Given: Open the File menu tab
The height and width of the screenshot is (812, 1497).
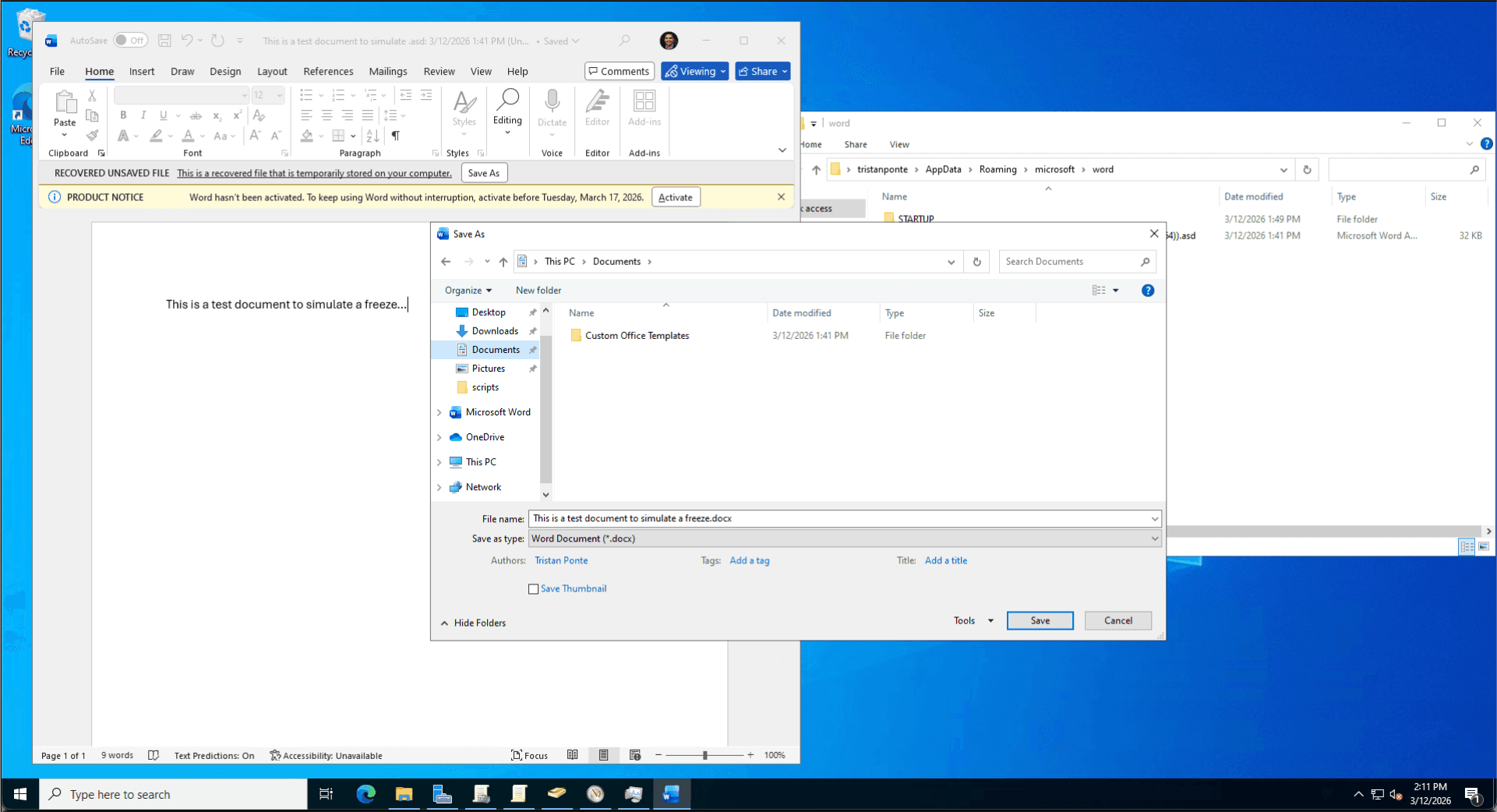Looking at the screenshot, I should [x=57, y=71].
